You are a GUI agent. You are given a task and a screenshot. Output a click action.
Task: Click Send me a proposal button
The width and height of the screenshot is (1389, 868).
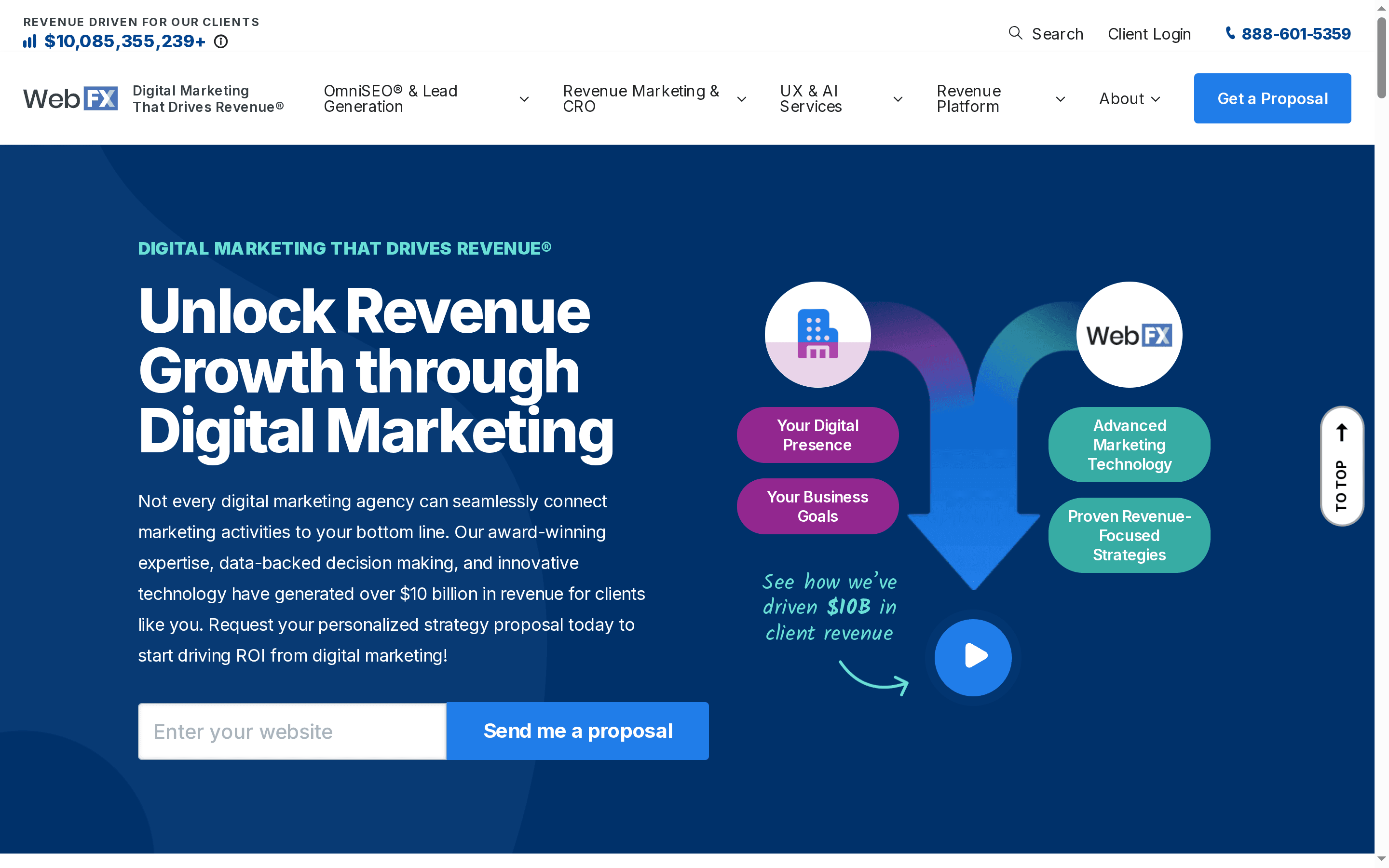point(577,731)
